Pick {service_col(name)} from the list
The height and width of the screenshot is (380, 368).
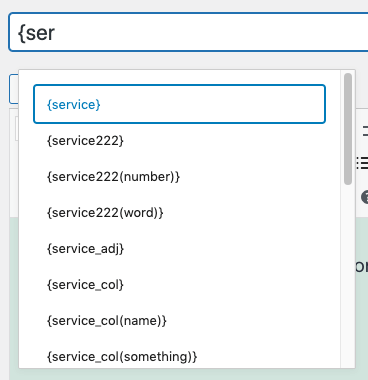[x=179, y=320]
